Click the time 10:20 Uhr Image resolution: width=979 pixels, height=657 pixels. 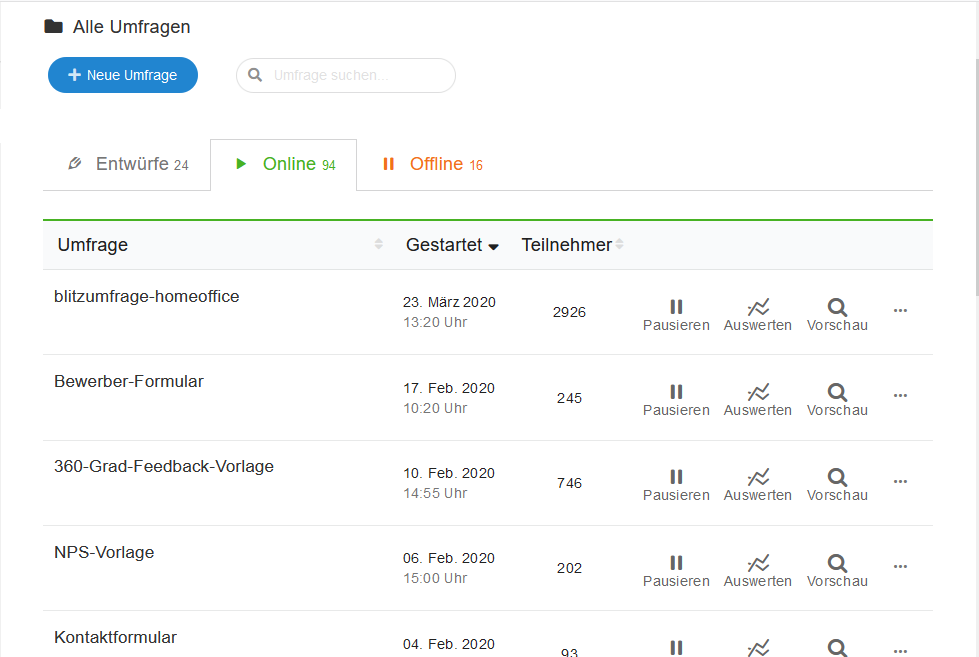435,408
